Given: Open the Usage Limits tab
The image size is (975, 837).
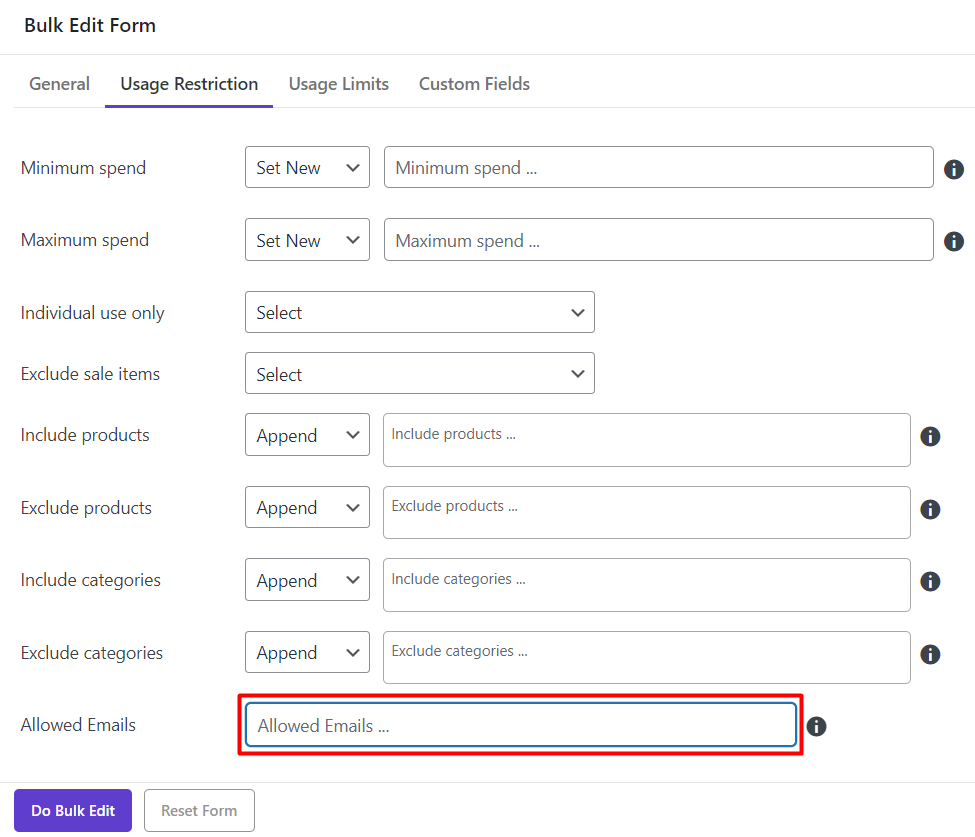Looking at the screenshot, I should (338, 84).
